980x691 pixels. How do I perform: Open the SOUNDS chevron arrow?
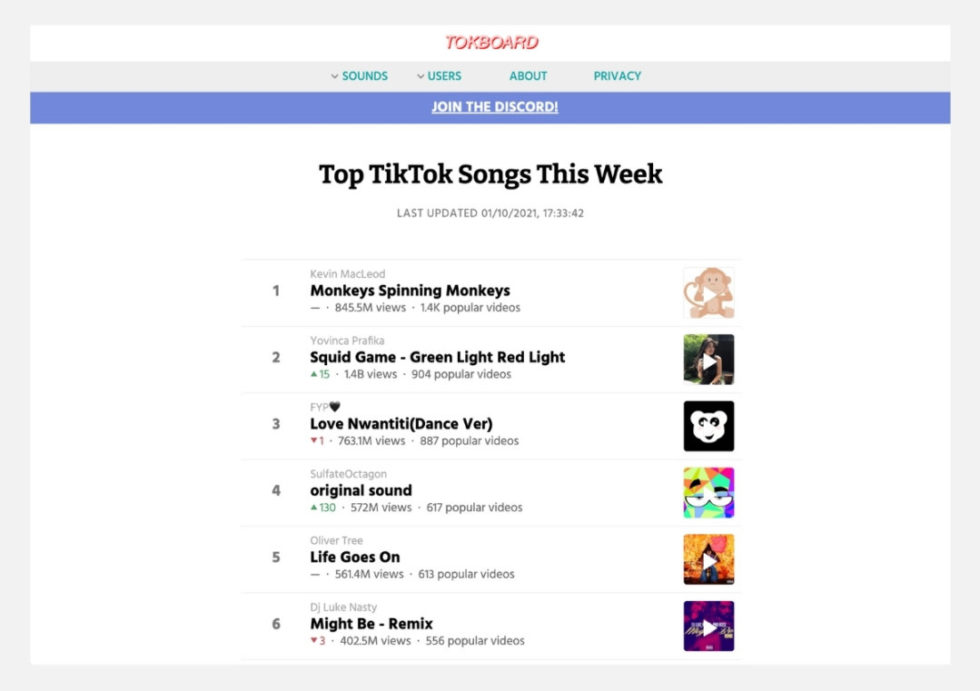[x=333, y=75]
